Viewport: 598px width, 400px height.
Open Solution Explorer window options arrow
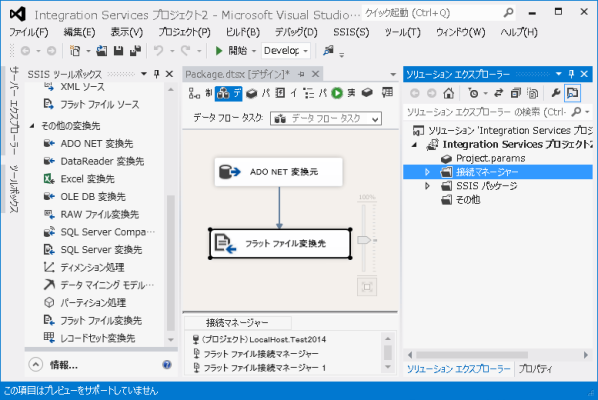pos(559,74)
